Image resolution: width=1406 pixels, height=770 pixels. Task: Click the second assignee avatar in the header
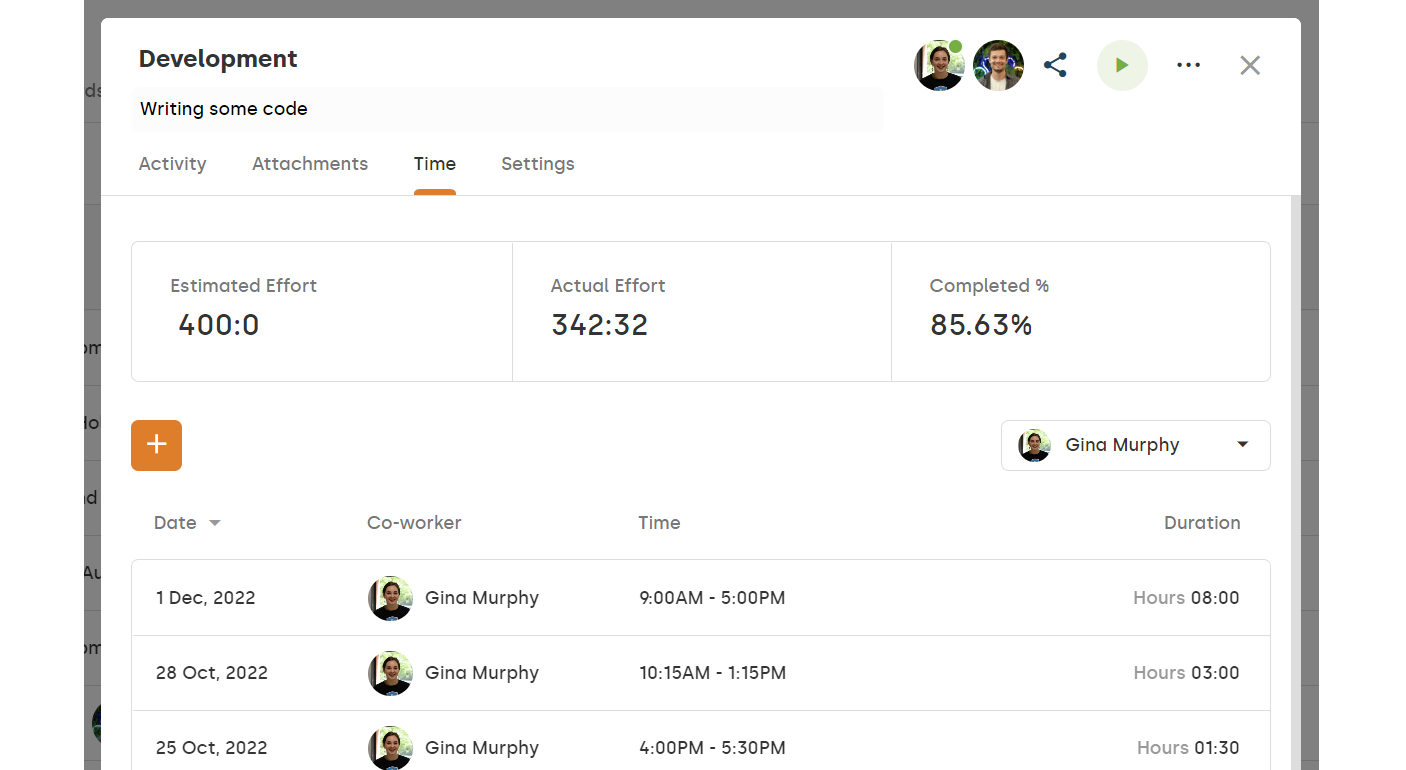998,66
